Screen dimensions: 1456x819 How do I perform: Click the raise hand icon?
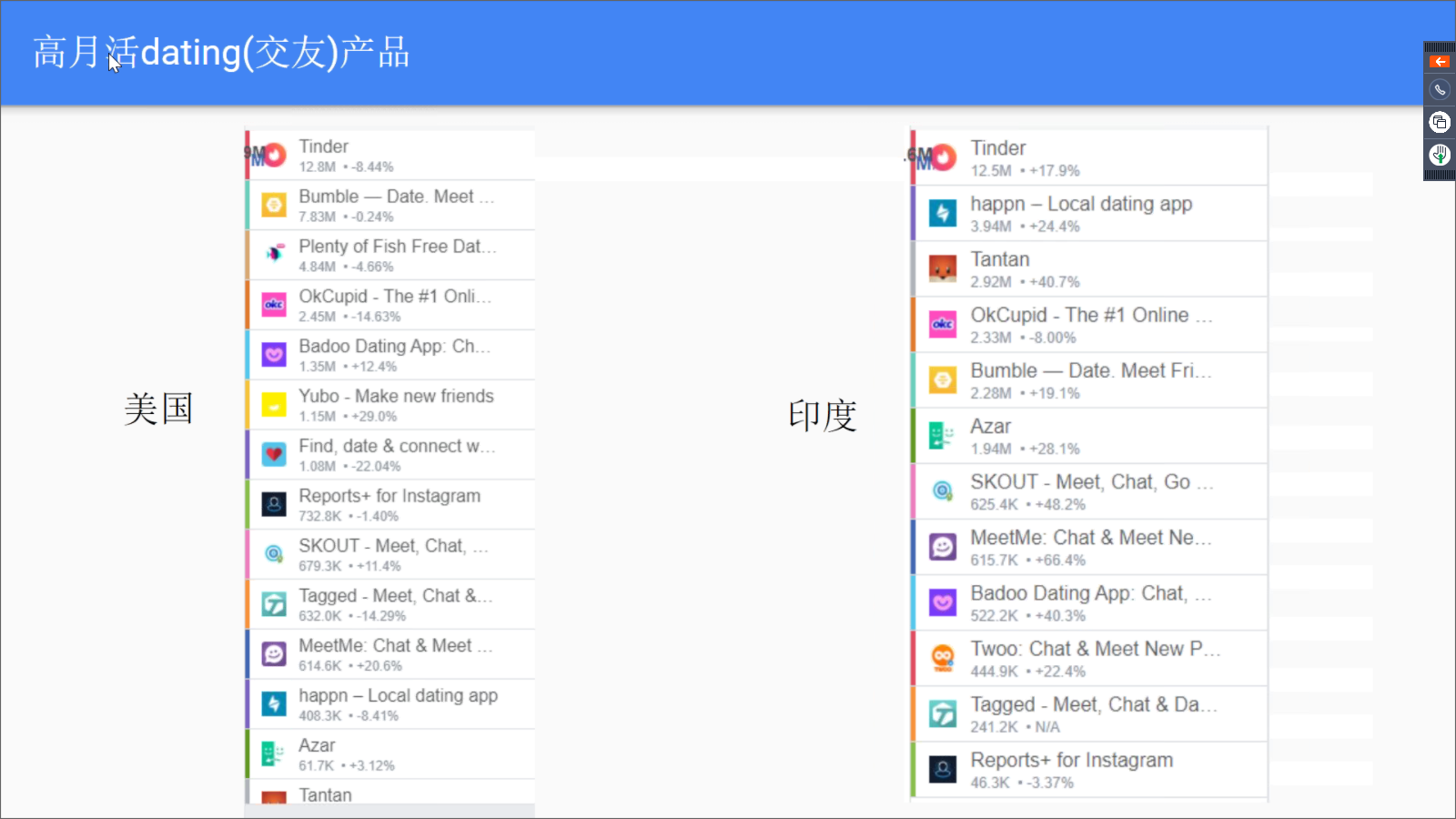coord(1439,154)
